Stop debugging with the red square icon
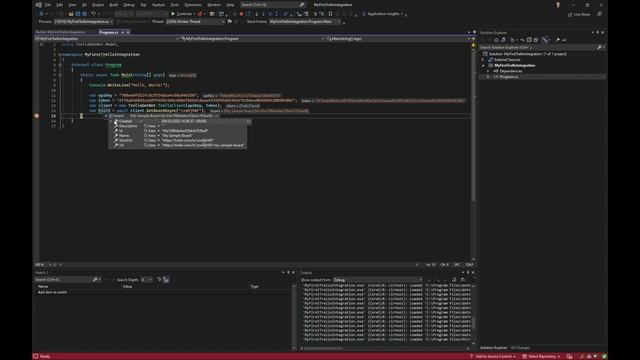 241,14
